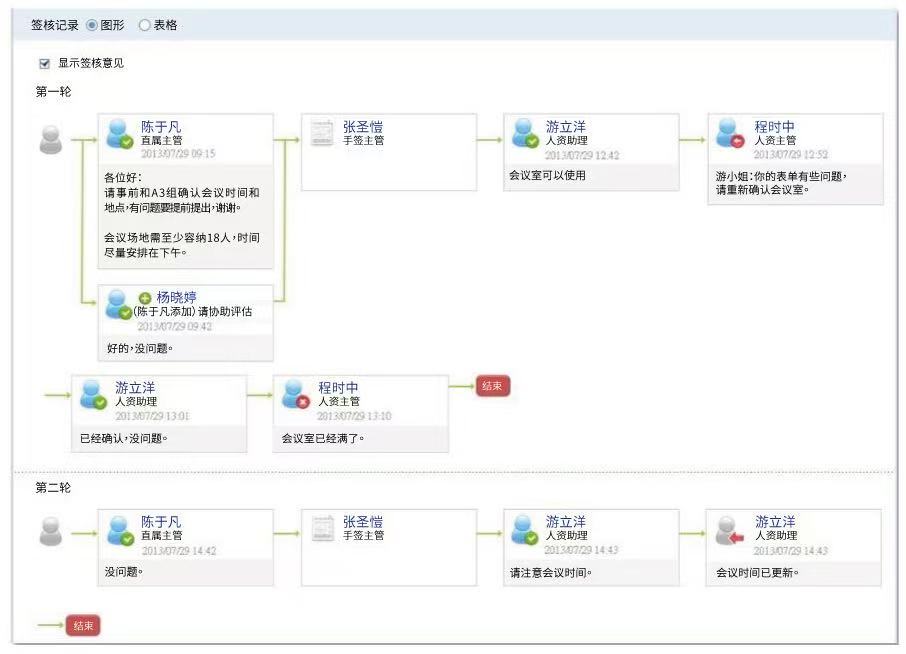Select the 表格 view radio button
This screenshot has width=906, height=654.
145,25
